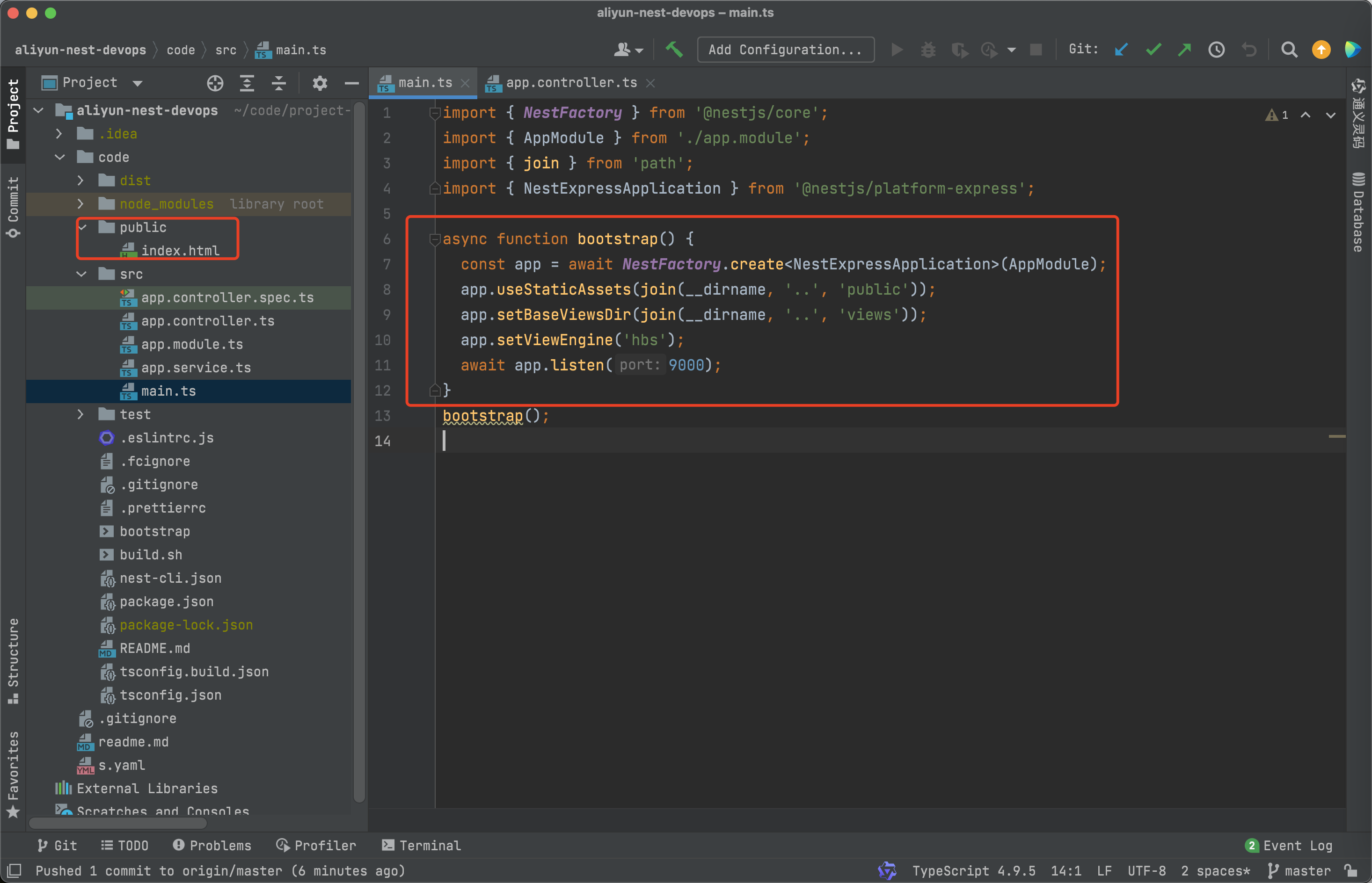Click the Debug bug icon
Viewport: 1372px width, 883px height.
(928, 50)
